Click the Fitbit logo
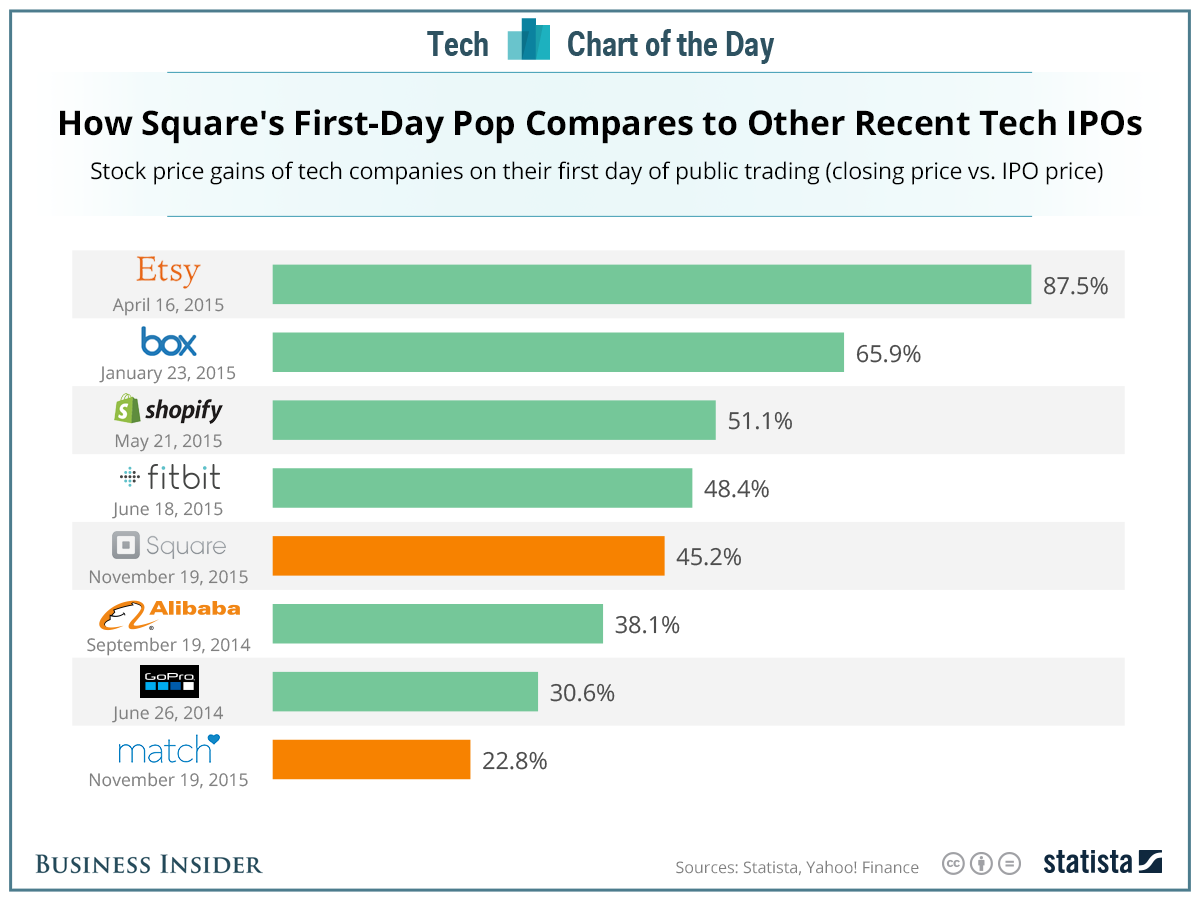The image size is (1200, 900). pyautogui.click(x=170, y=478)
